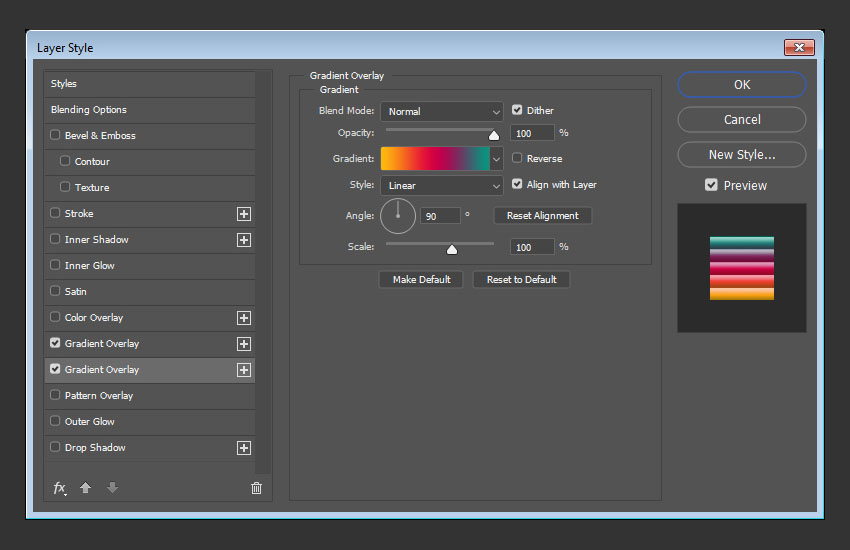850x550 pixels.
Task: Click the gradient color swatch preview
Action: 435,159
